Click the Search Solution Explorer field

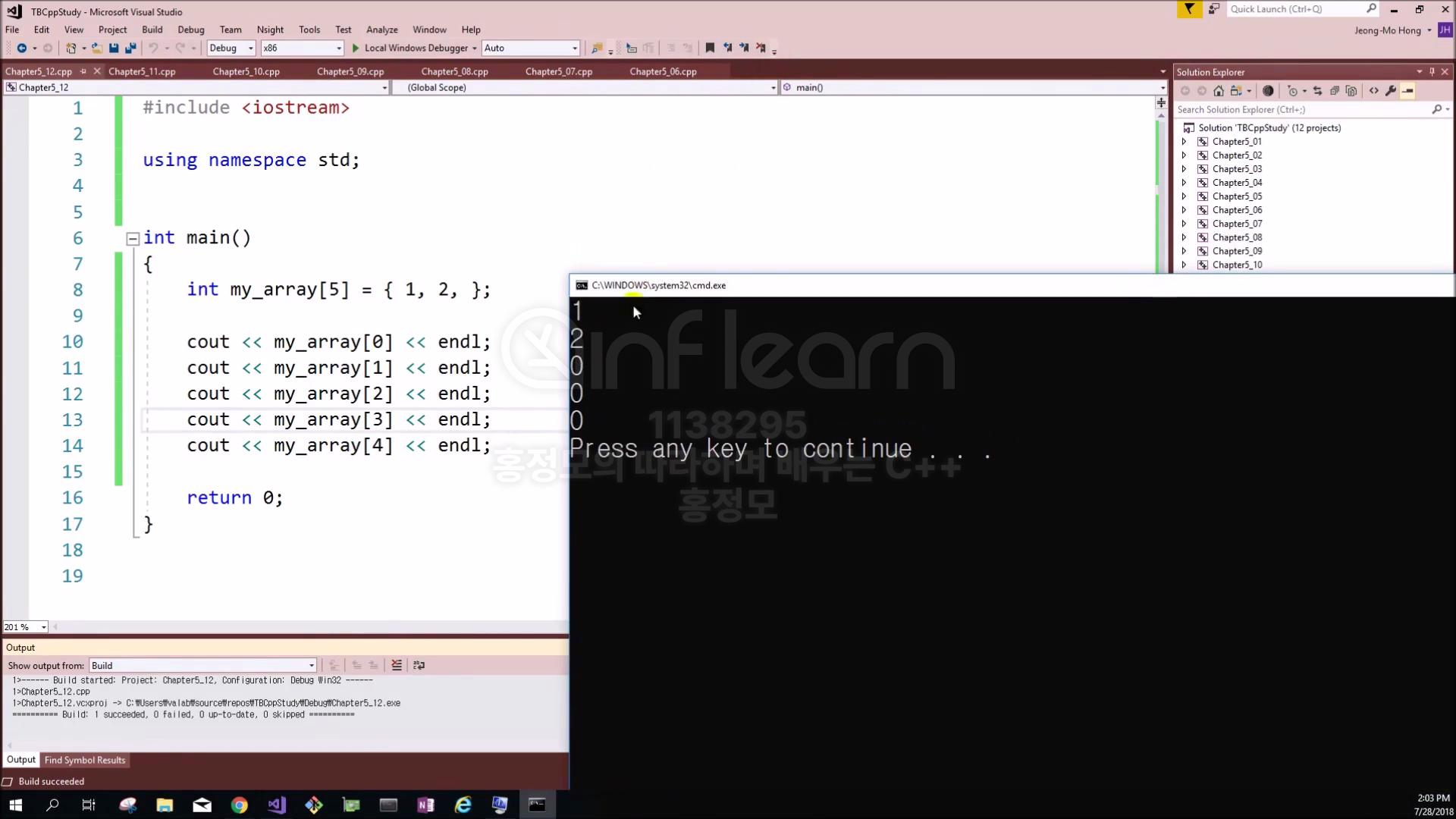pos(1301,110)
